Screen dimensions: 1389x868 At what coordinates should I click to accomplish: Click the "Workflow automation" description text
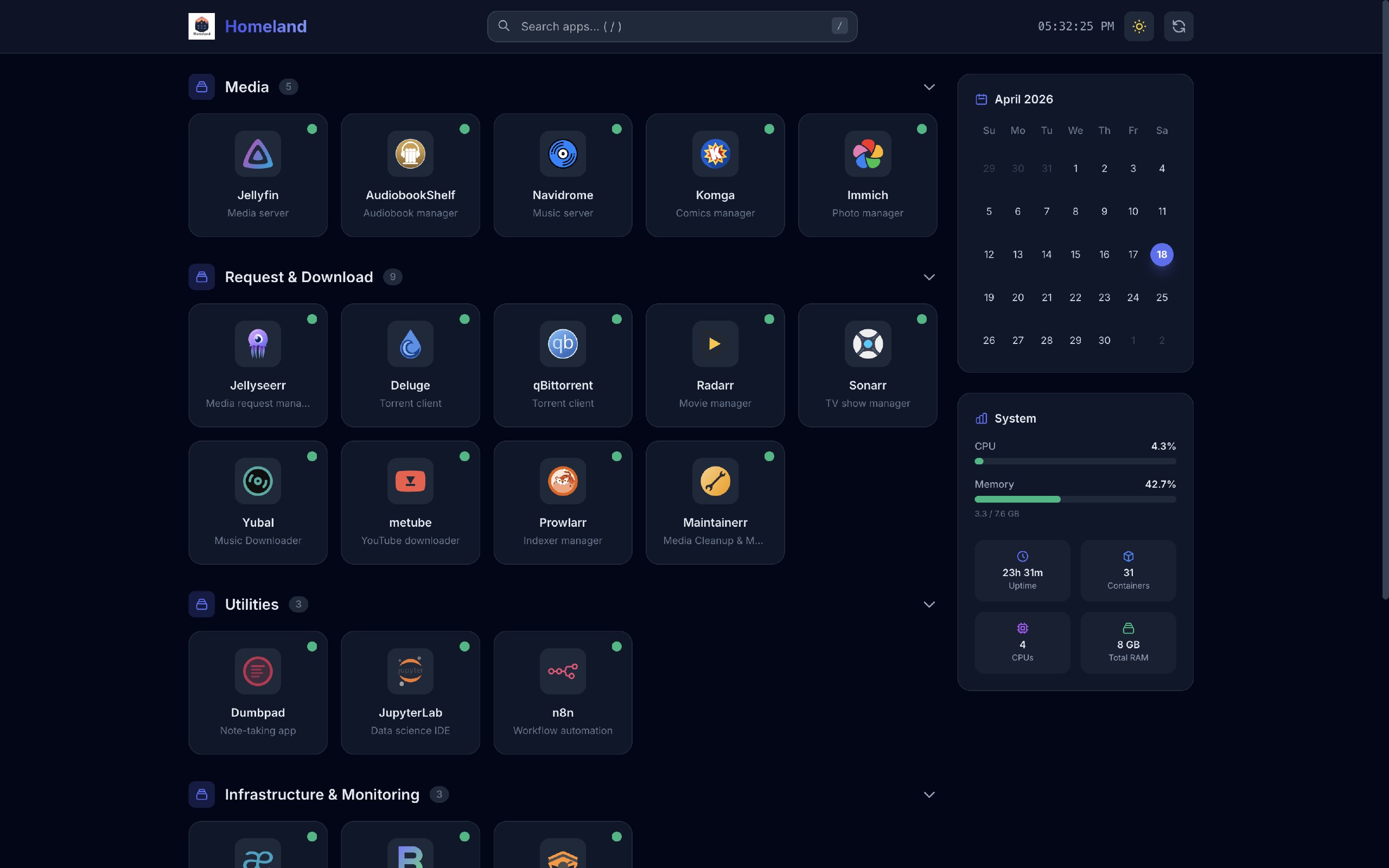click(563, 731)
